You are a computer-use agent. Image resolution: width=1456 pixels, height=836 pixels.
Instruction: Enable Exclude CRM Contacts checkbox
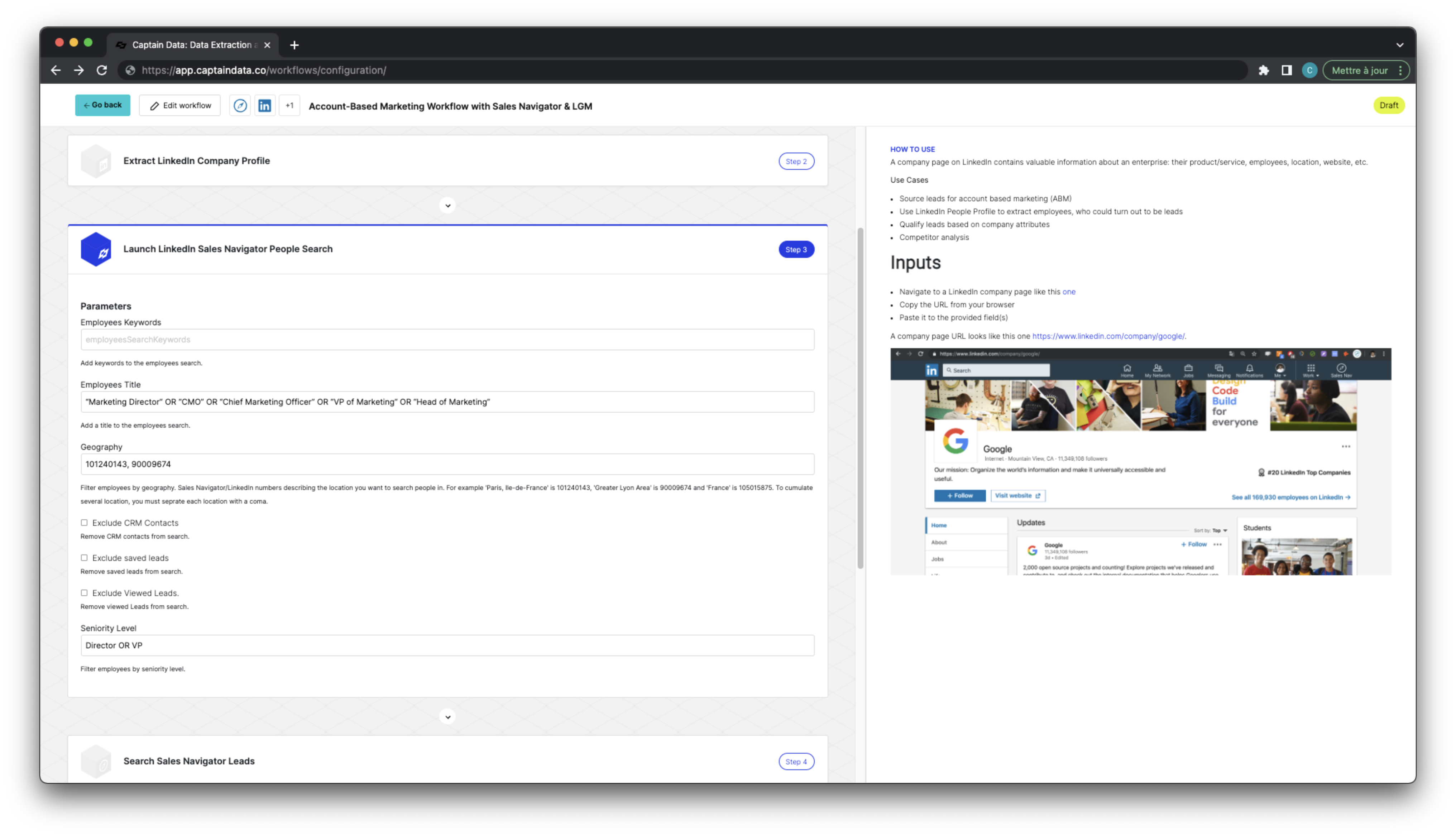pyautogui.click(x=85, y=523)
